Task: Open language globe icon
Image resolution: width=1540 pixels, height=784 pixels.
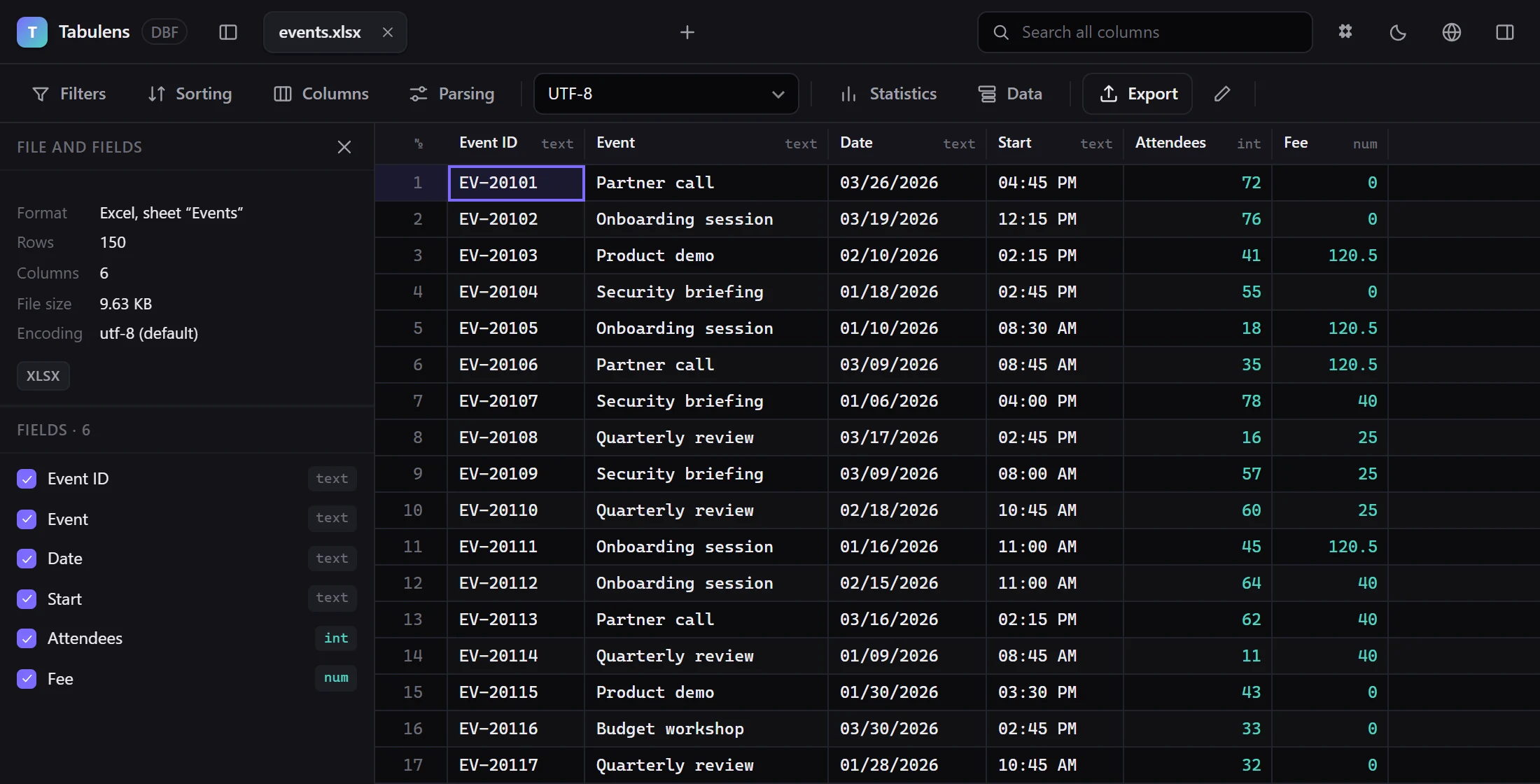Action: point(1452,32)
